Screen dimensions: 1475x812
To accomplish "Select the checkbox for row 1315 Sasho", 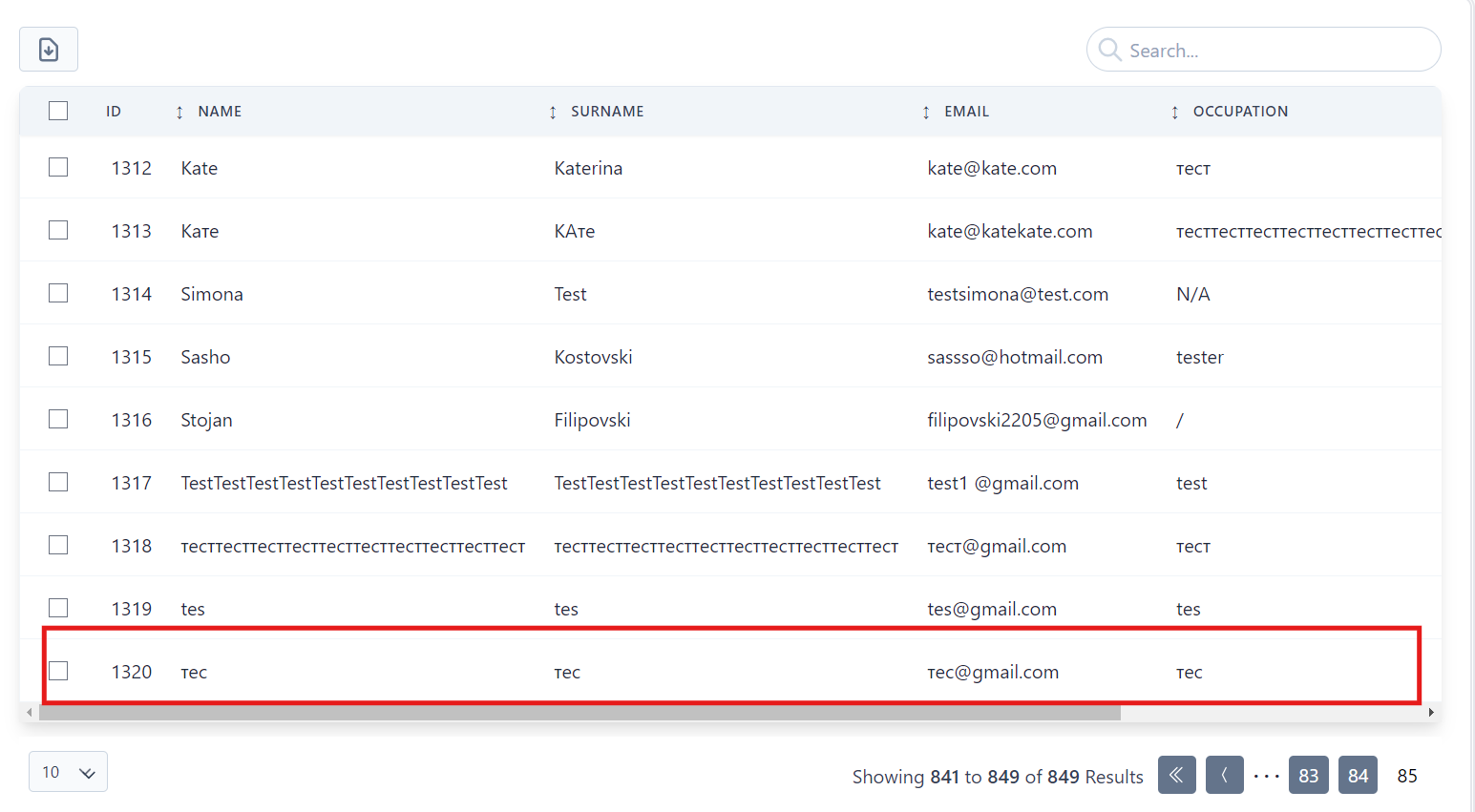I will [58, 356].
